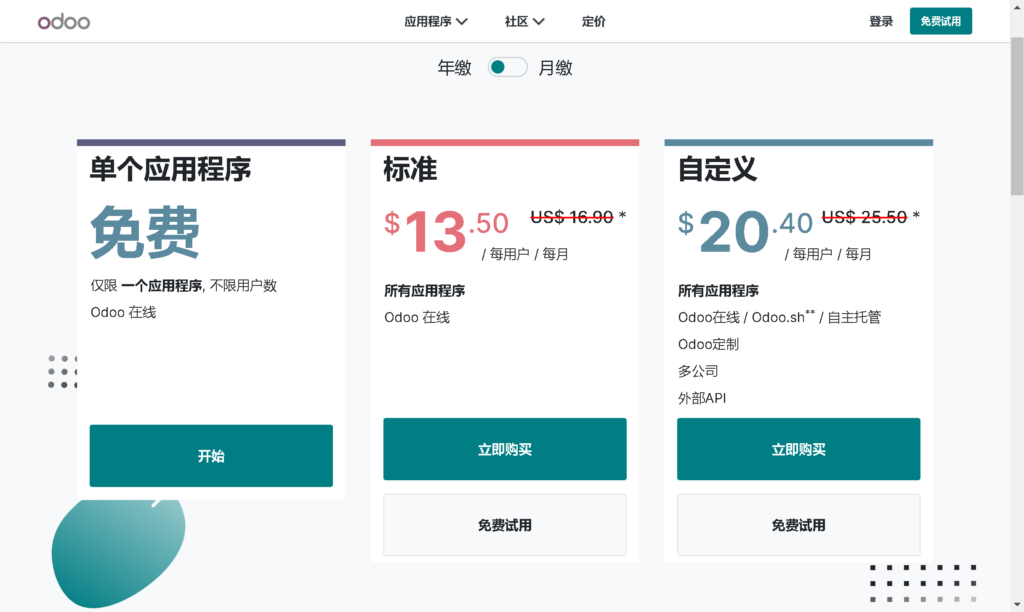This screenshot has height=612, width=1024.
Task: Click 立即购买 on the 自定义 plan
Action: pyautogui.click(x=799, y=449)
